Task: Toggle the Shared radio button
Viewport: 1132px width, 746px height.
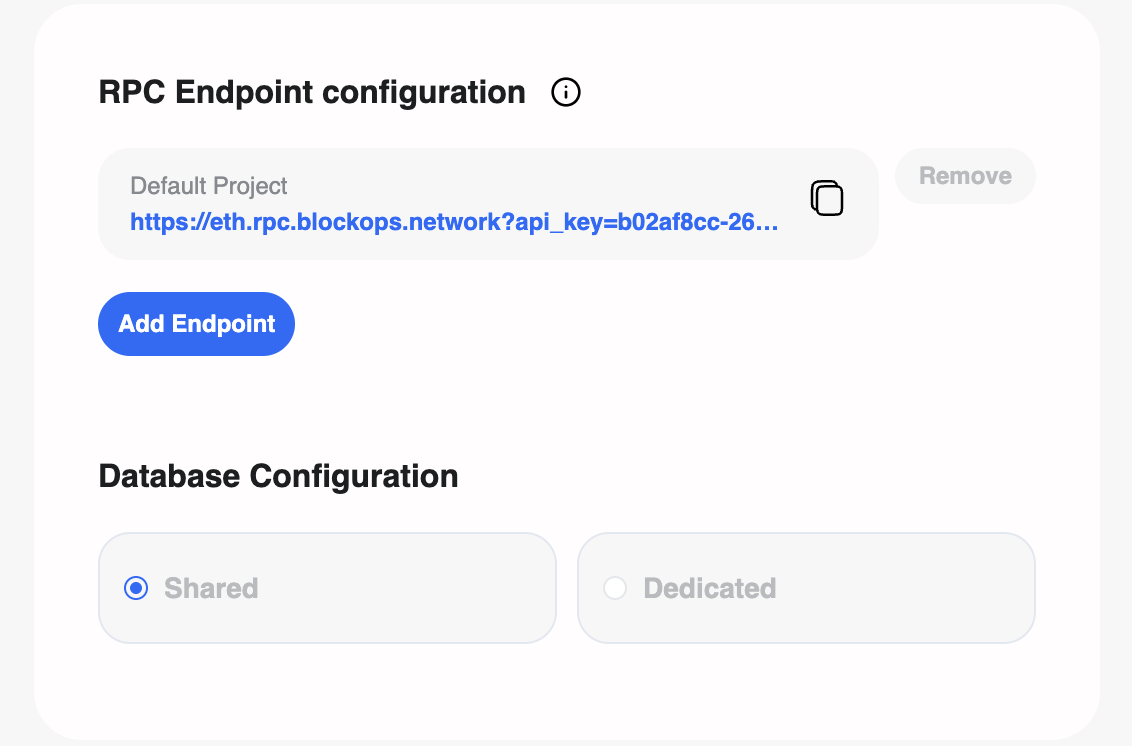Action: (135, 588)
